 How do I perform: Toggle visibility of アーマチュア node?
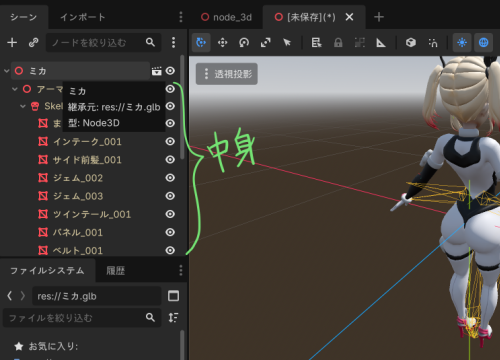click(x=170, y=89)
